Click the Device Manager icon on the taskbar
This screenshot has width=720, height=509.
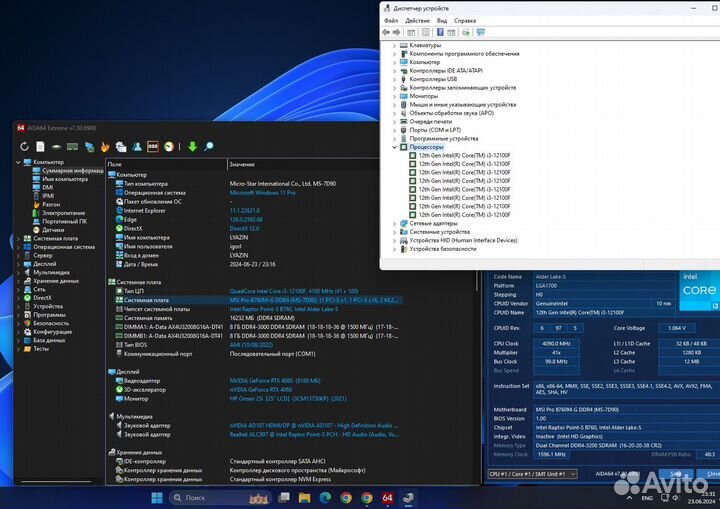coord(408,498)
